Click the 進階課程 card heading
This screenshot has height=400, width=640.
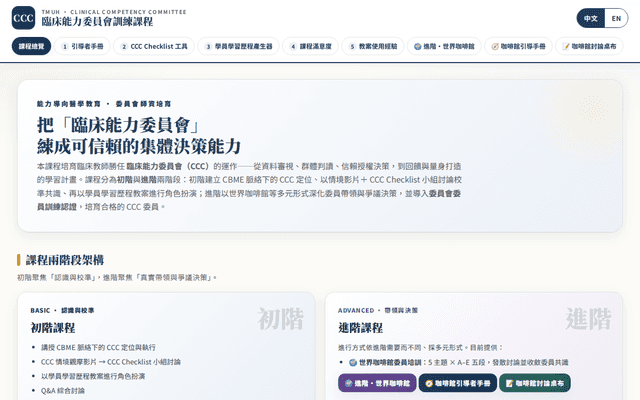360,327
